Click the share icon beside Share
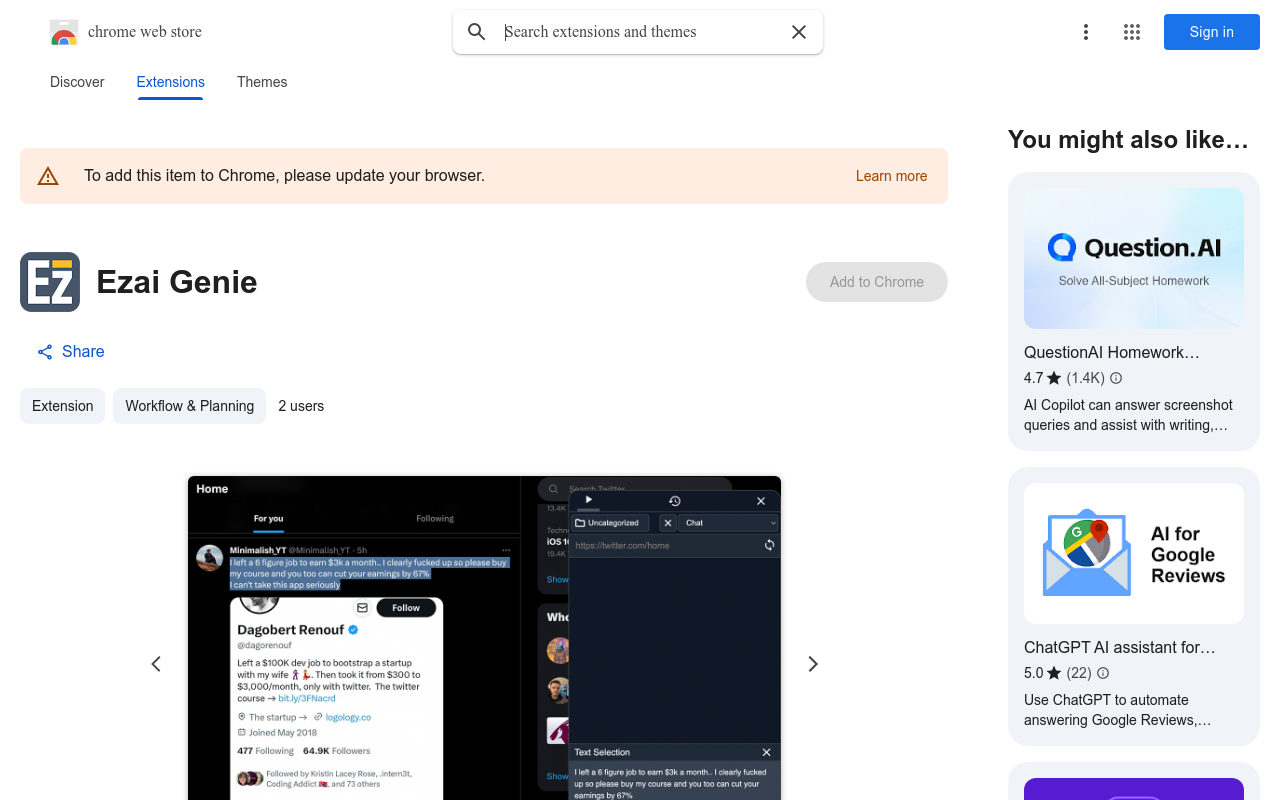The width and height of the screenshot is (1280, 800). tap(45, 352)
